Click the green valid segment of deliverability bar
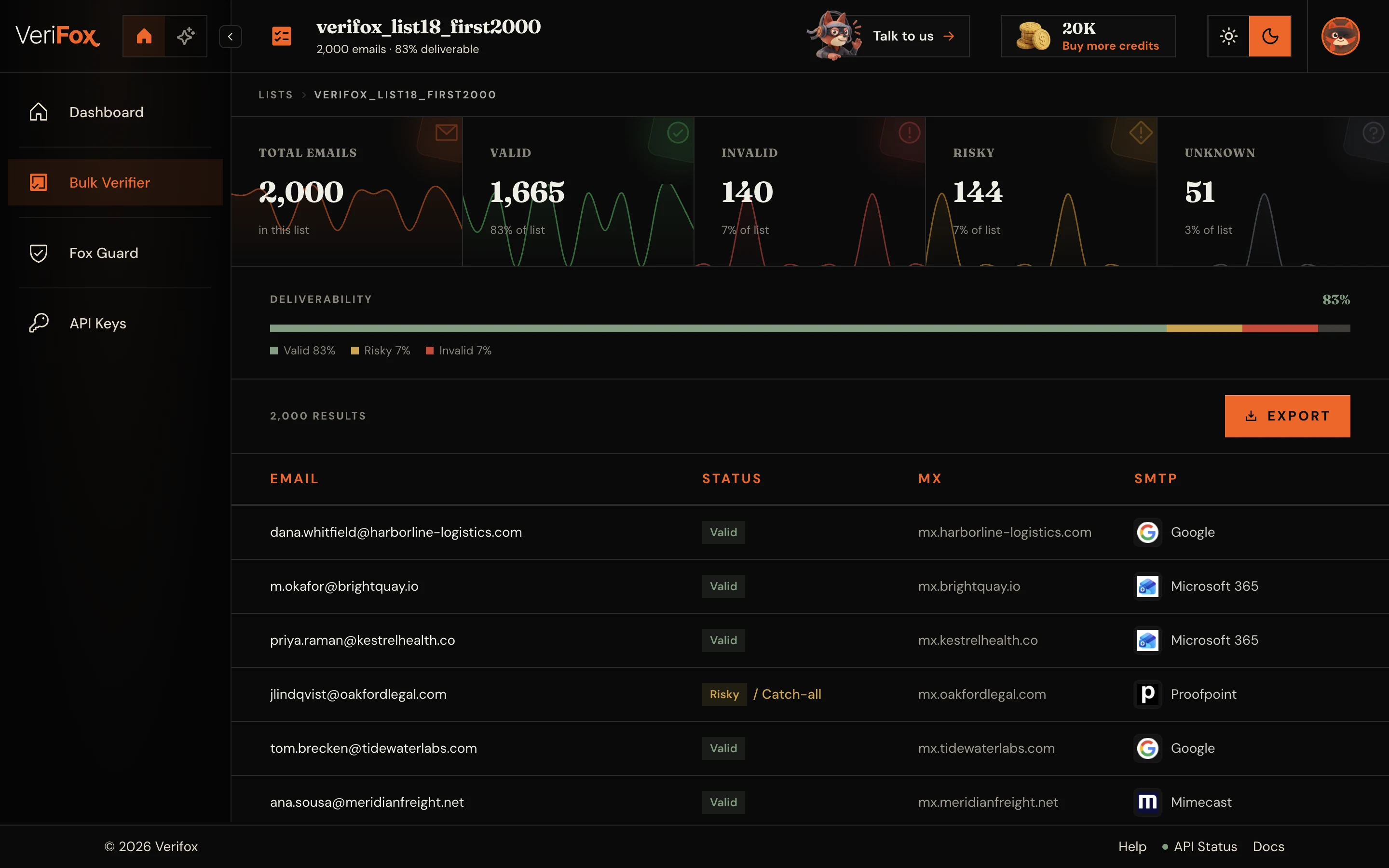 click(718, 328)
